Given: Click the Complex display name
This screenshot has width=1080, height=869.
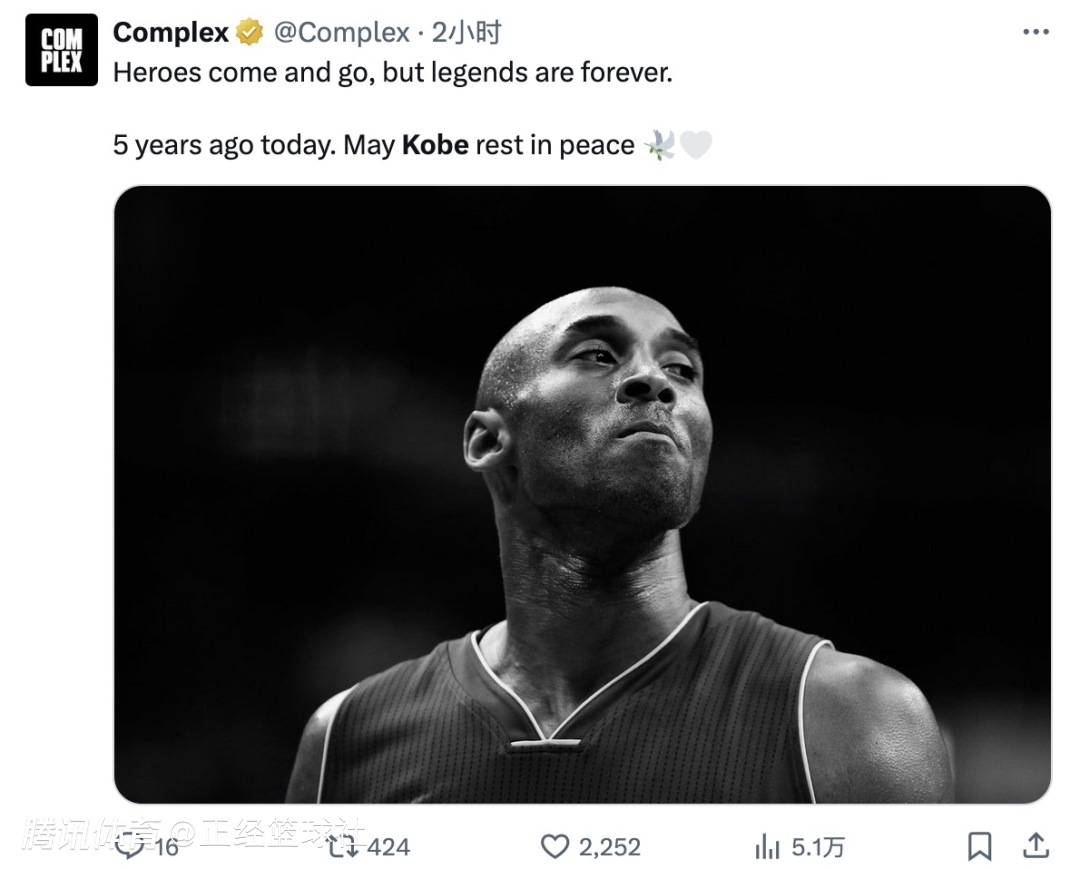Looking at the screenshot, I should (x=170, y=32).
